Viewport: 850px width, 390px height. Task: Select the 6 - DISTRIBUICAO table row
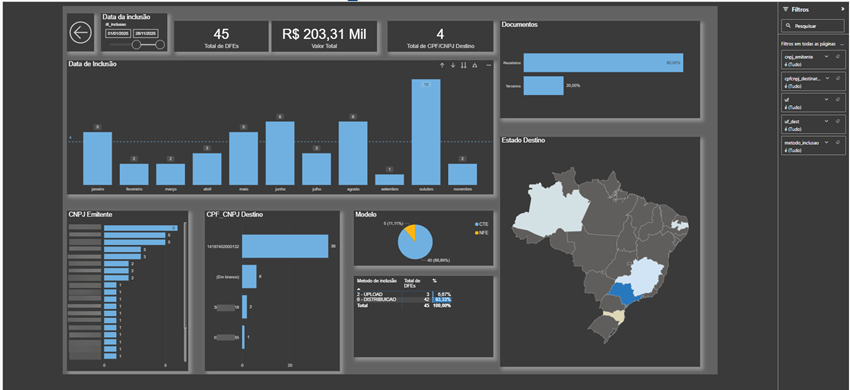404,299
